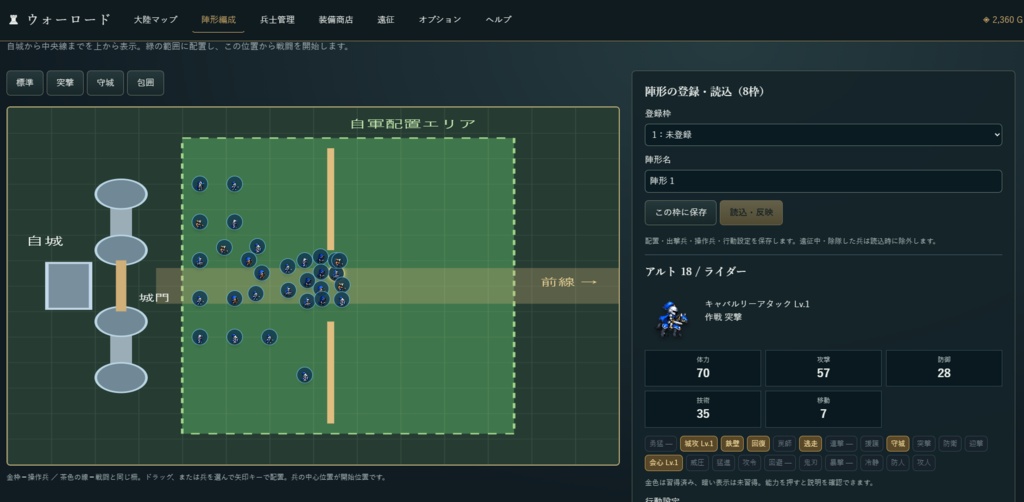Viewport: 1024px width, 502px height.
Task: Select the bottommost castle tower oval
Action: [121, 377]
